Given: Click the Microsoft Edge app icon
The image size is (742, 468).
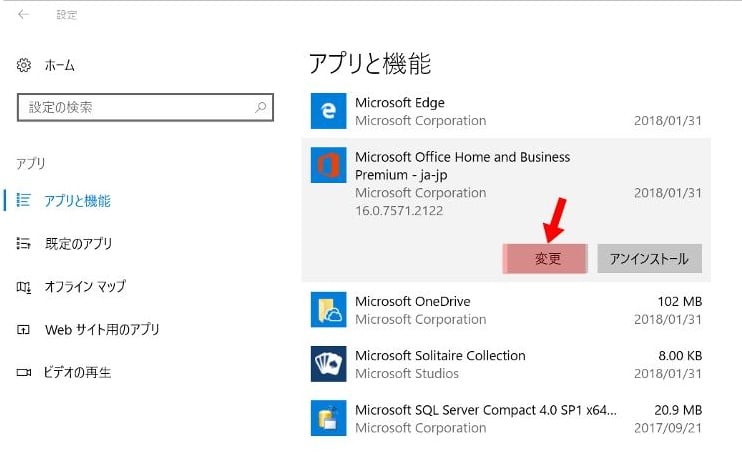Looking at the screenshot, I should pos(327,111).
